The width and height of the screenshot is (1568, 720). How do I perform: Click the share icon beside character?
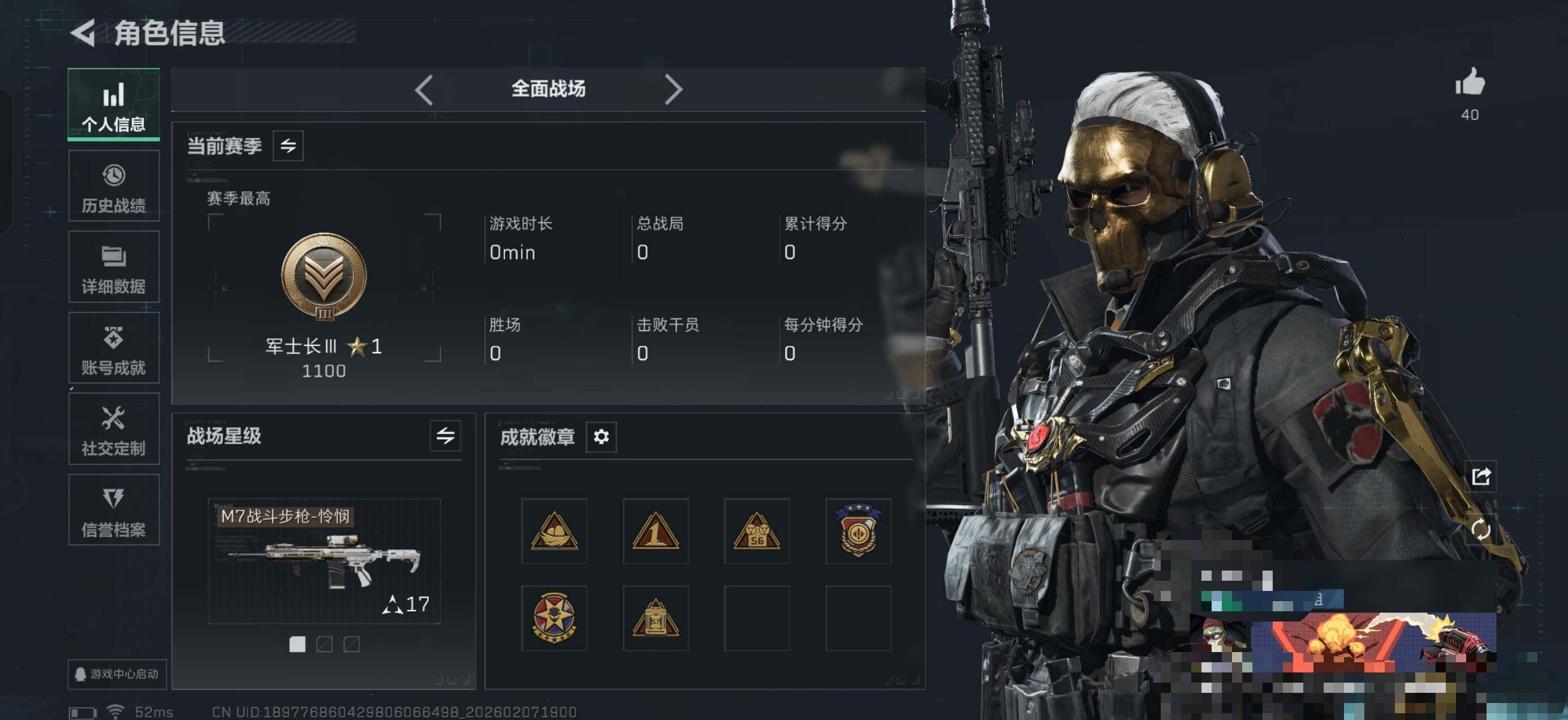tap(1481, 477)
